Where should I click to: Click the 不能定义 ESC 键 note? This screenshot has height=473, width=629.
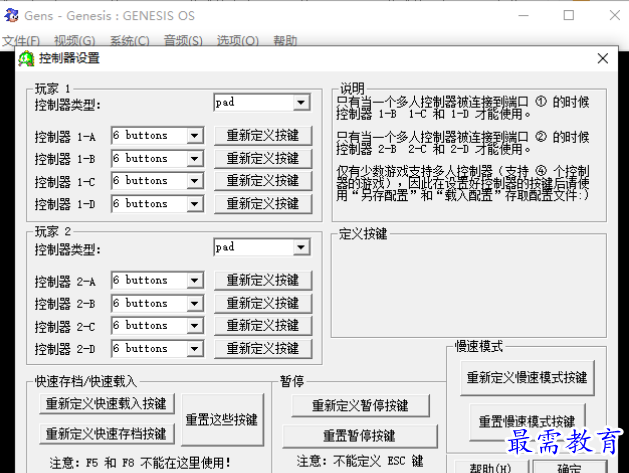click(360, 461)
